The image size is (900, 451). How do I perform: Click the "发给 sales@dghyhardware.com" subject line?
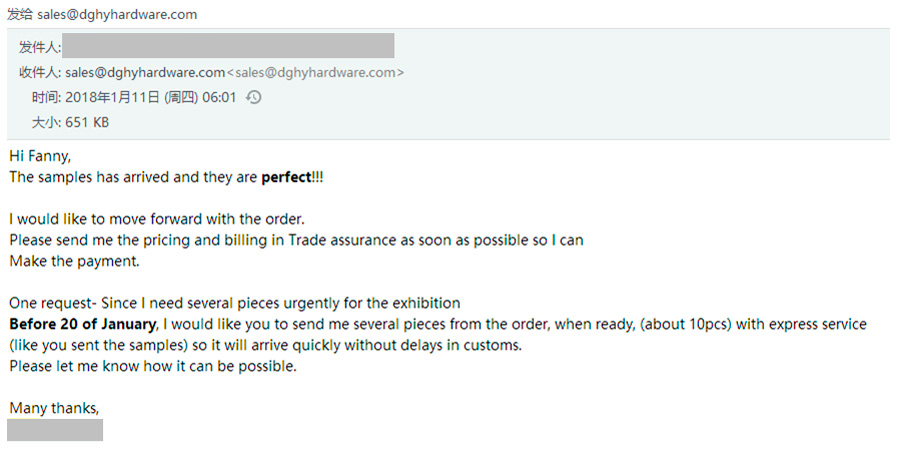point(102,14)
